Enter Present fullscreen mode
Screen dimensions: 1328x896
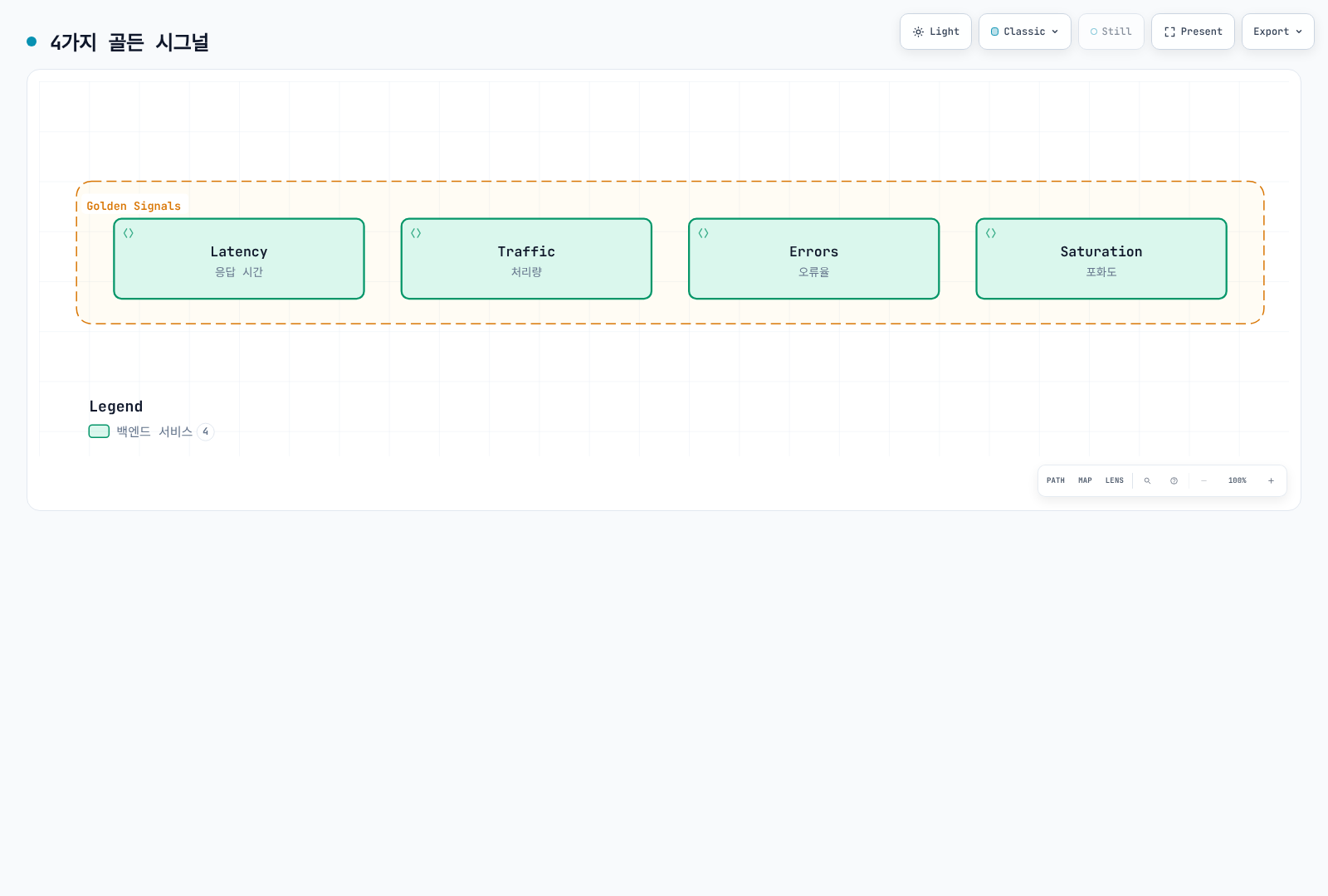[1193, 32]
